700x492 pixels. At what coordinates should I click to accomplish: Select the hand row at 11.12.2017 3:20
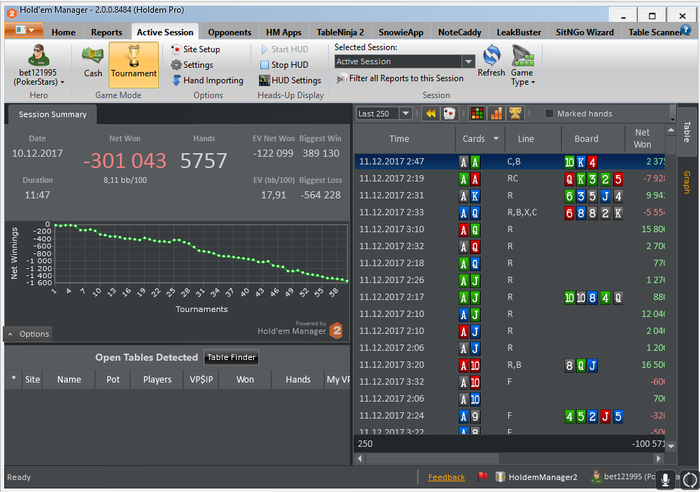point(510,365)
